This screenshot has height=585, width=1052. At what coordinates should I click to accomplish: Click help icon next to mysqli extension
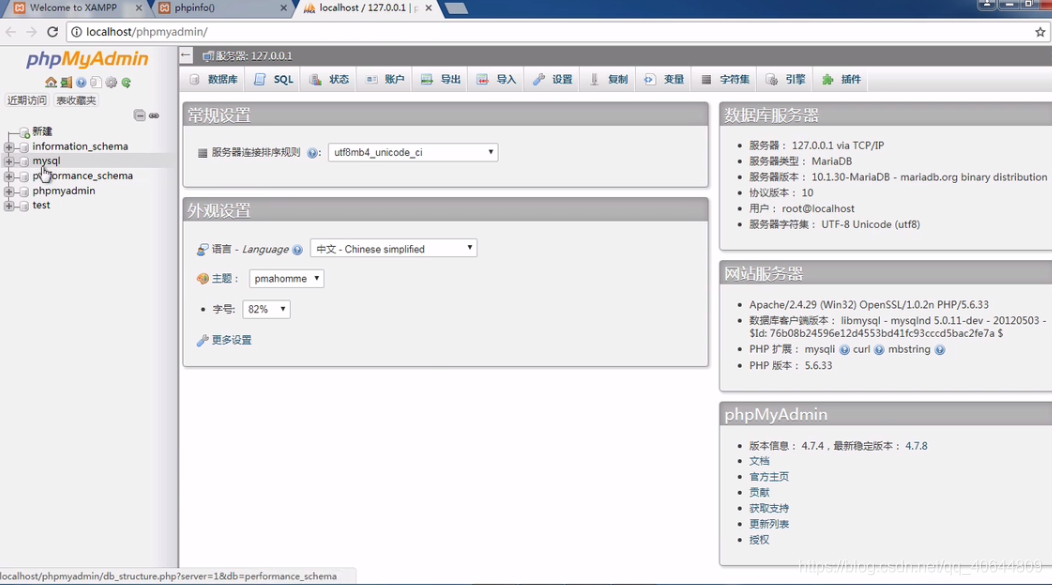coord(844,350)
